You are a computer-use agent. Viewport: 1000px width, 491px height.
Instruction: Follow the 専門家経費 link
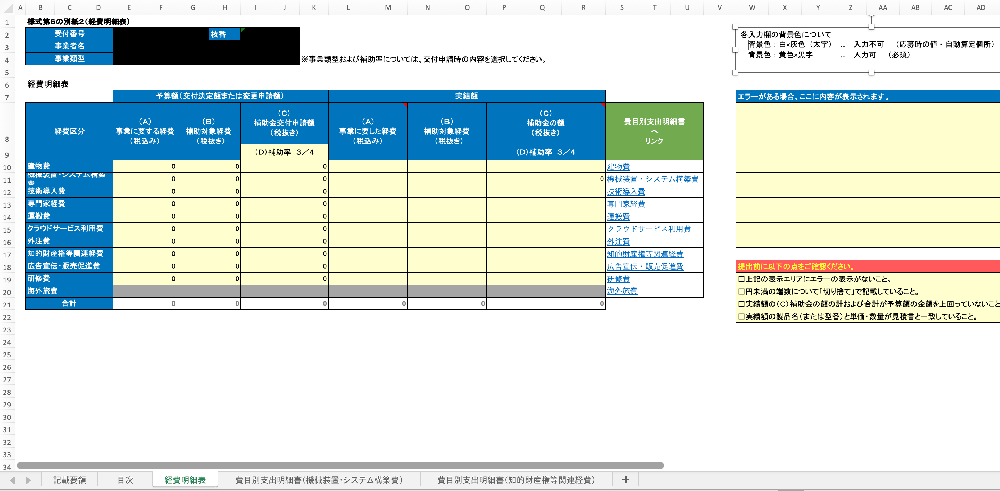coord(626,204)
